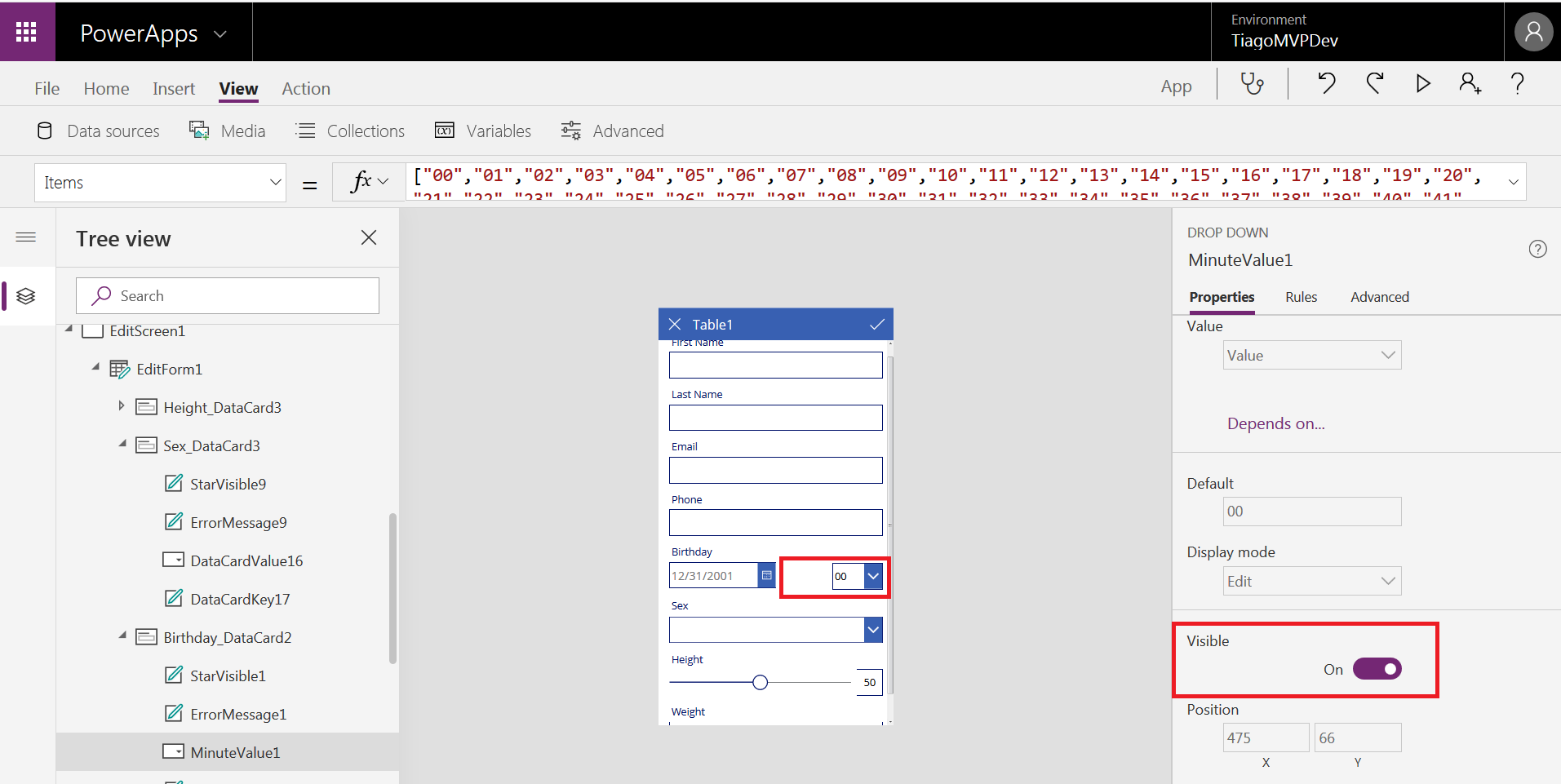1561x784 pixels.
Task: Open the Help question mark
Action: pyautogui.click(x=1517, y=83)
